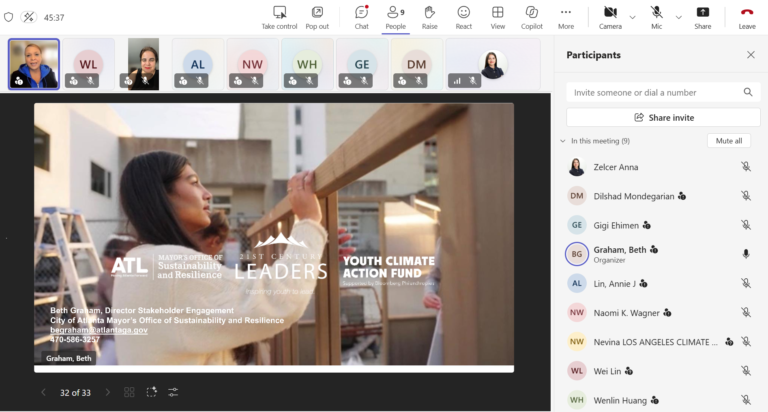The image size is (768, 412).
Task: Toggle mic icon for Nevina LOS ANGELES CLIMATE
Action: [x=745, y=342]
